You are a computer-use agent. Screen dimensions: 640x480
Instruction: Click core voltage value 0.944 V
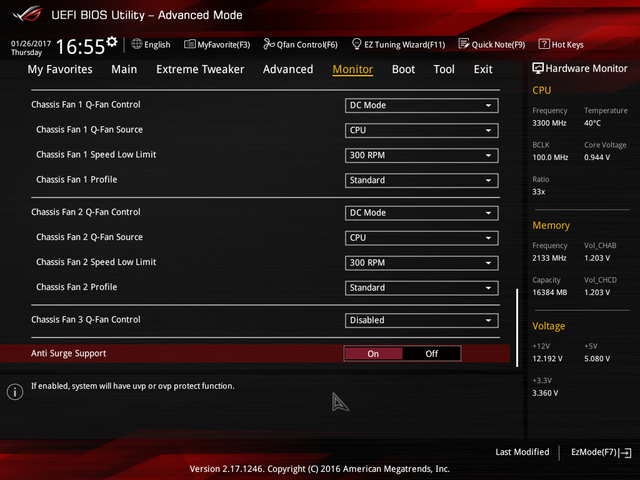click(x=597, y=158)
